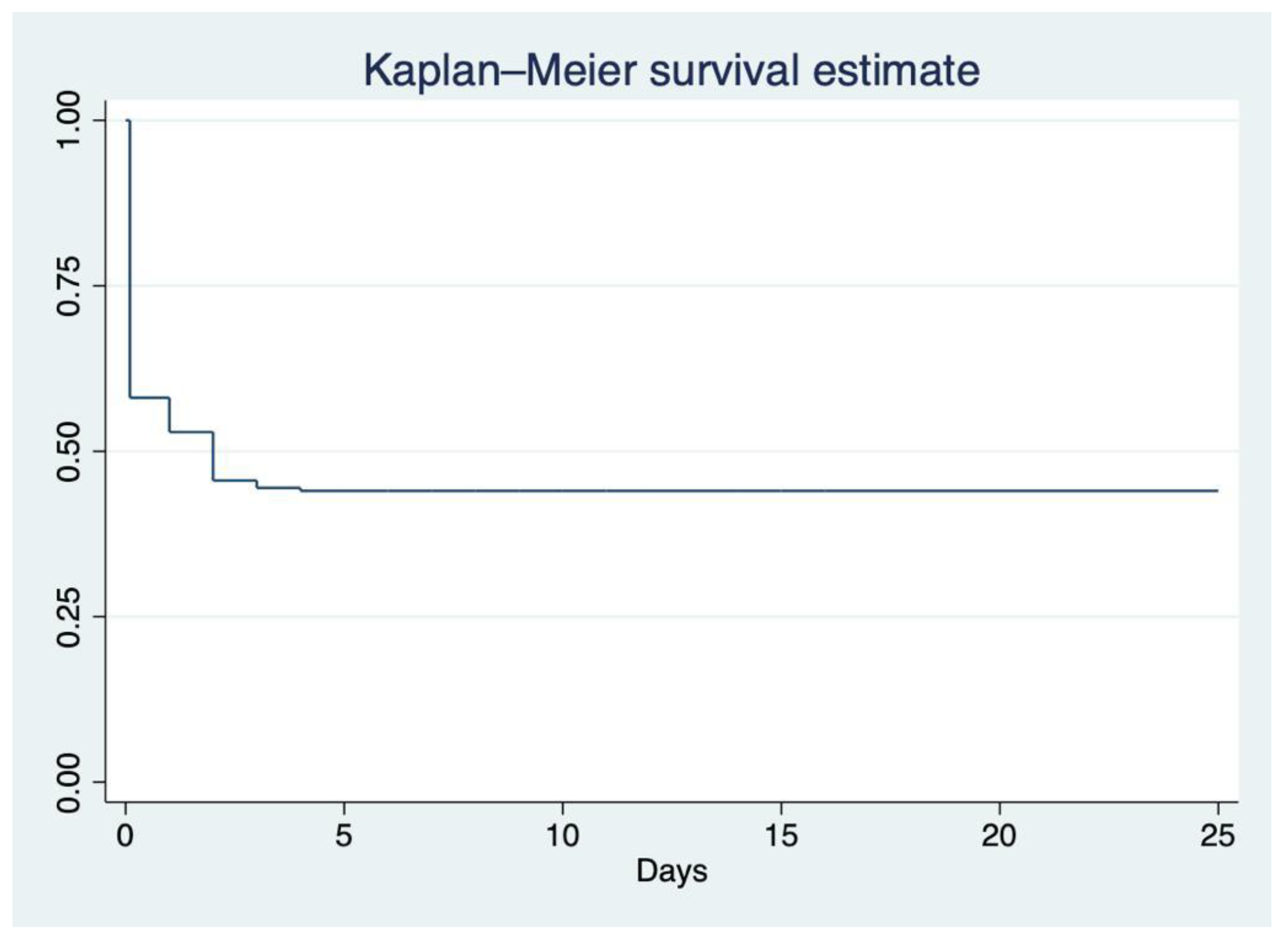
Task: Click the curve step between days 1 and 2
Action: click(x=191, y=432)
